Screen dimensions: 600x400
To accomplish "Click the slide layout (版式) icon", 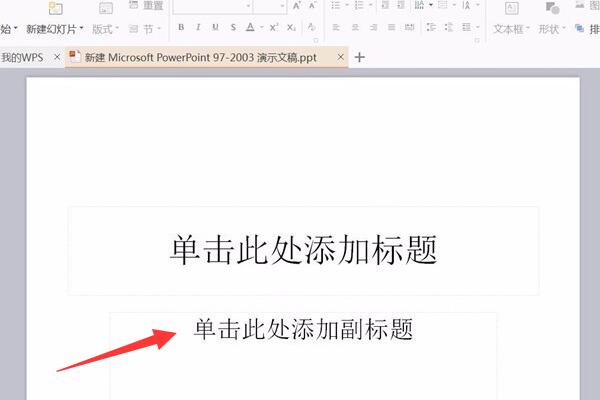I will 106,8.
